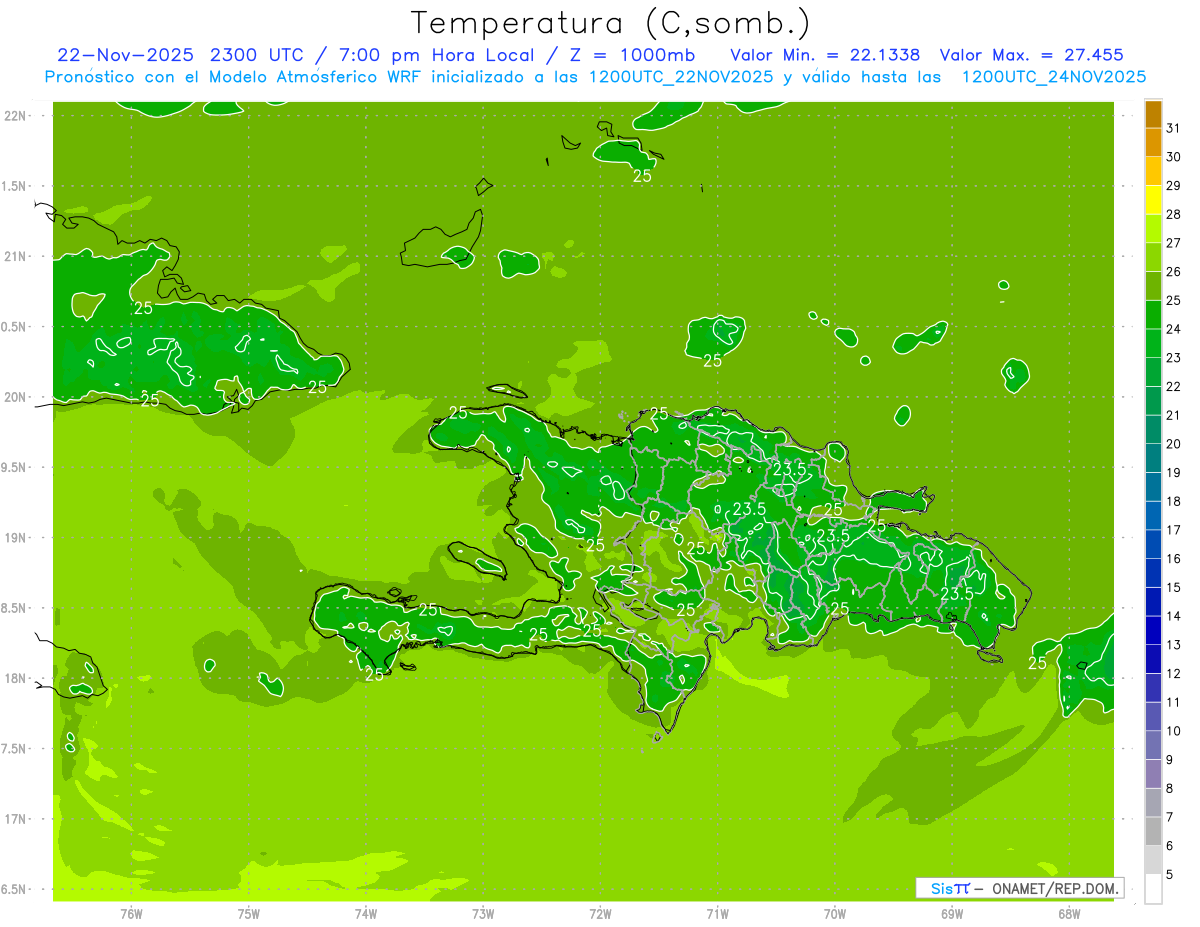The height and width of the screenshot is (927, 1200).
Task: Click the '20N' latitude axis label
Action: [13, 397]
